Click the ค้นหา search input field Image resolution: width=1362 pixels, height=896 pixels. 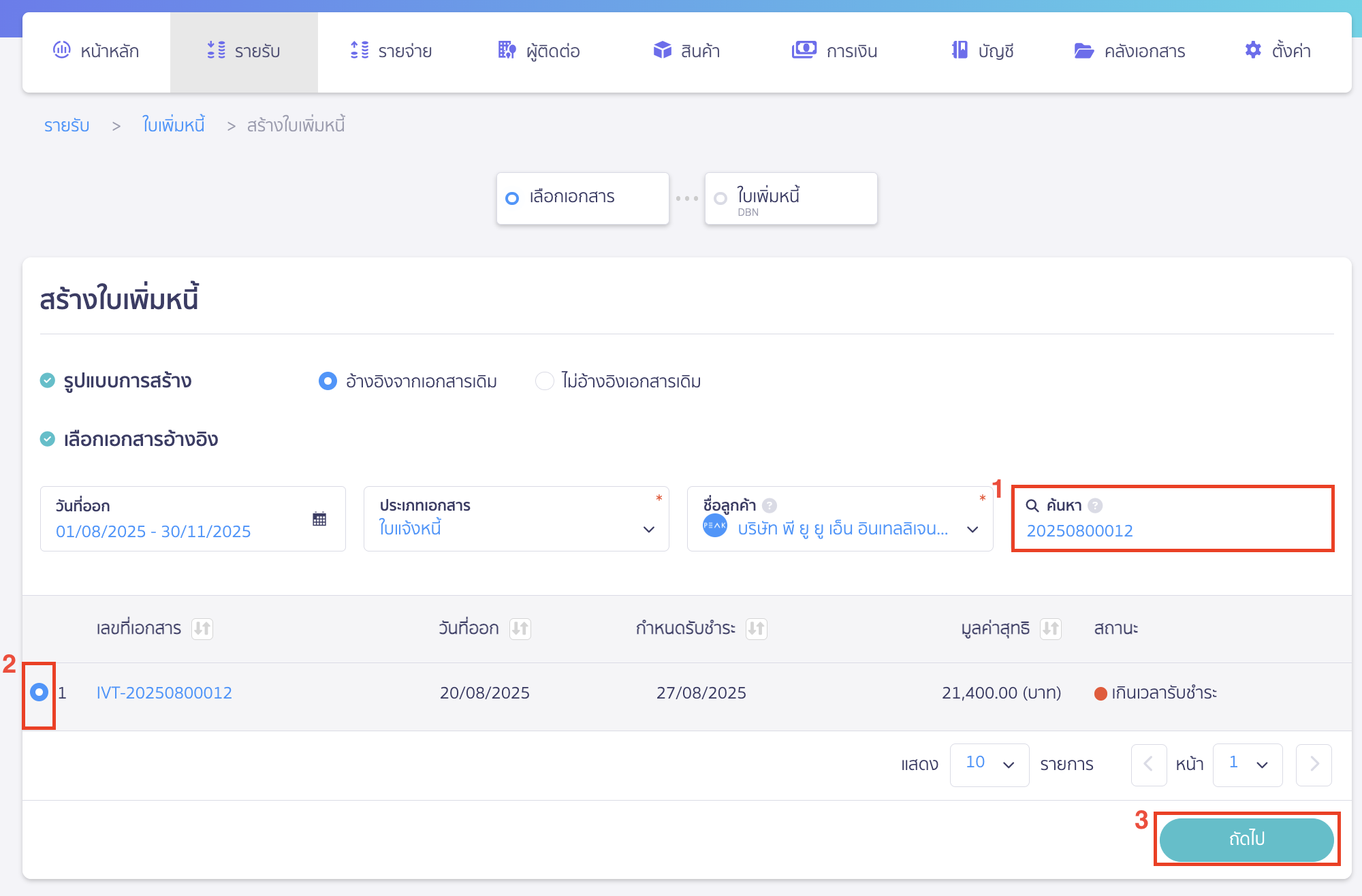(x=1171, y=531)
